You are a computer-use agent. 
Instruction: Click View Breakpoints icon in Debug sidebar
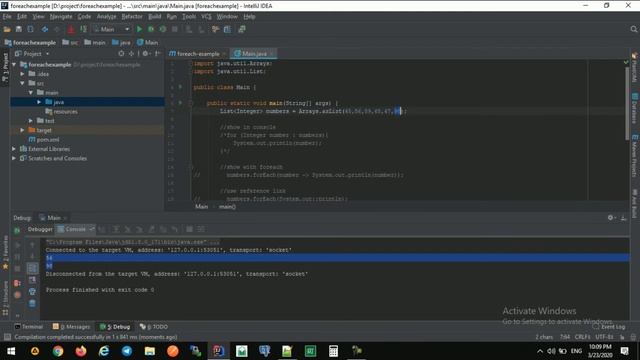click(17, 283)
